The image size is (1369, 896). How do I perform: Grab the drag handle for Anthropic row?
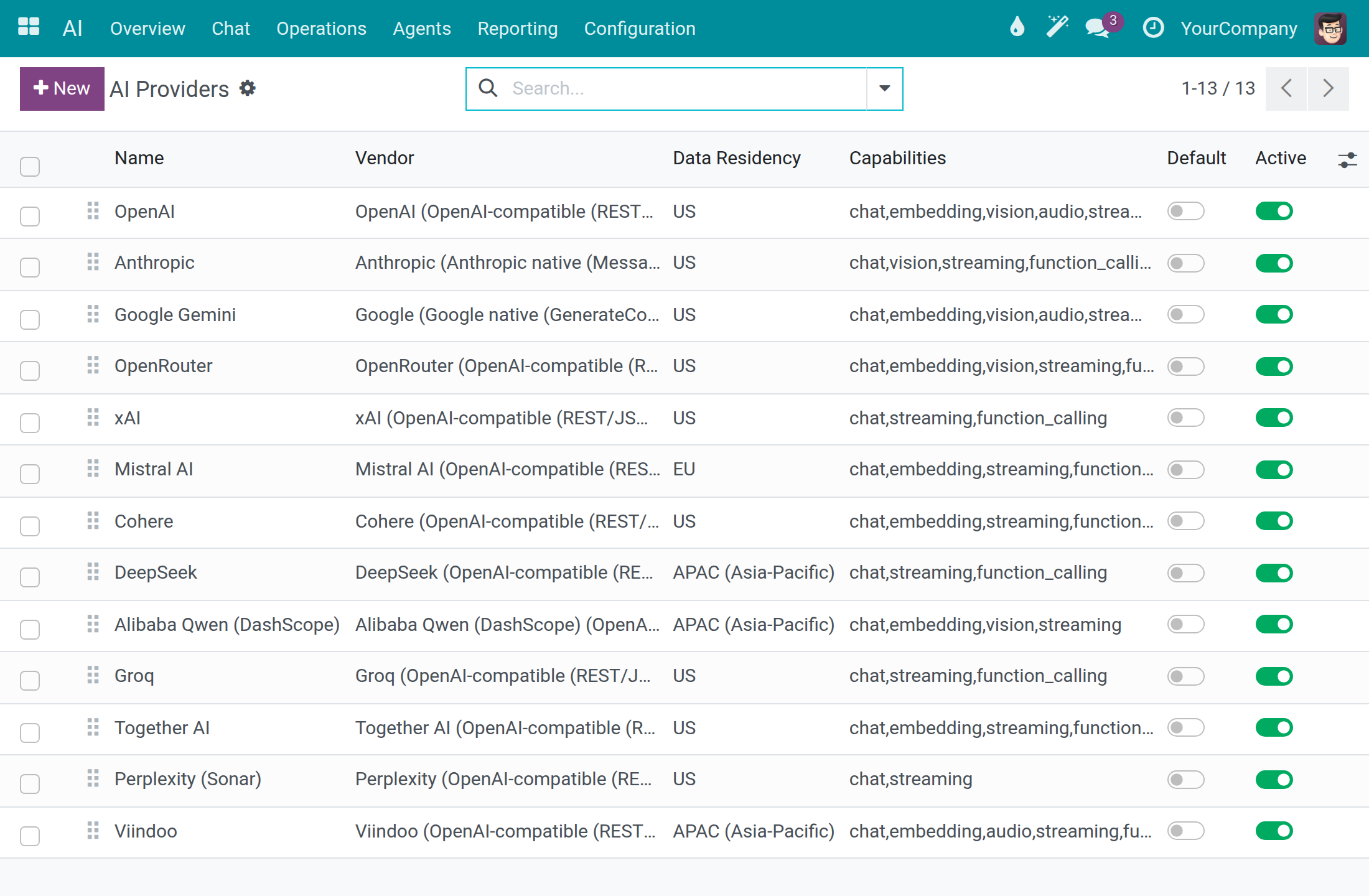click(93, 262)
